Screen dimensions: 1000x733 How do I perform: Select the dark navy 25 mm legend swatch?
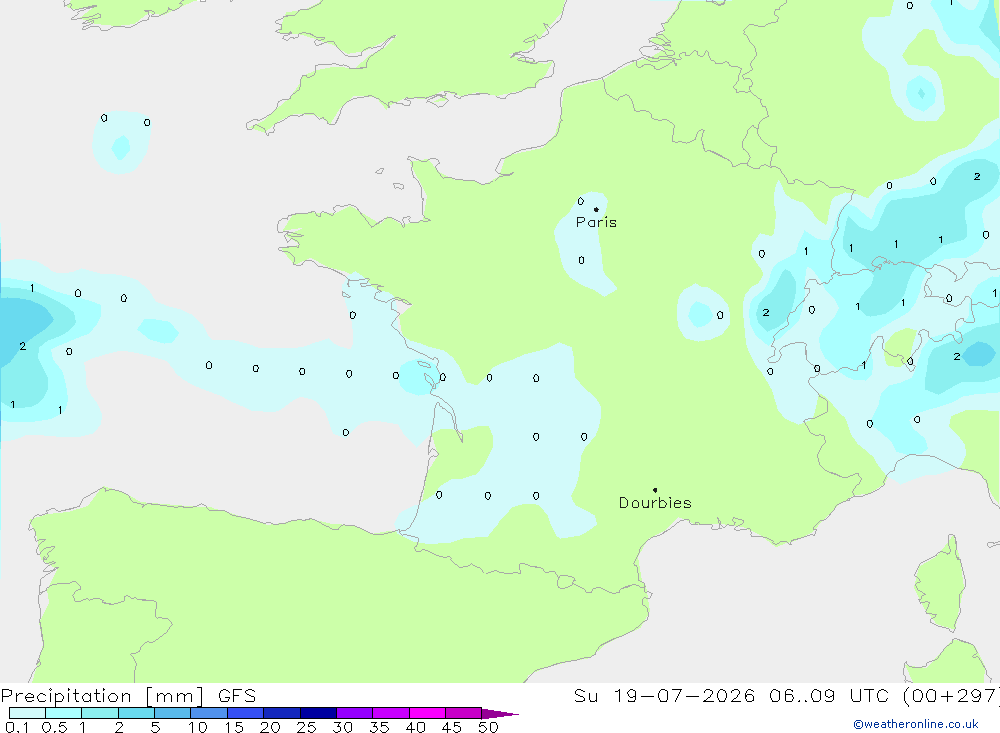[318, 713]
